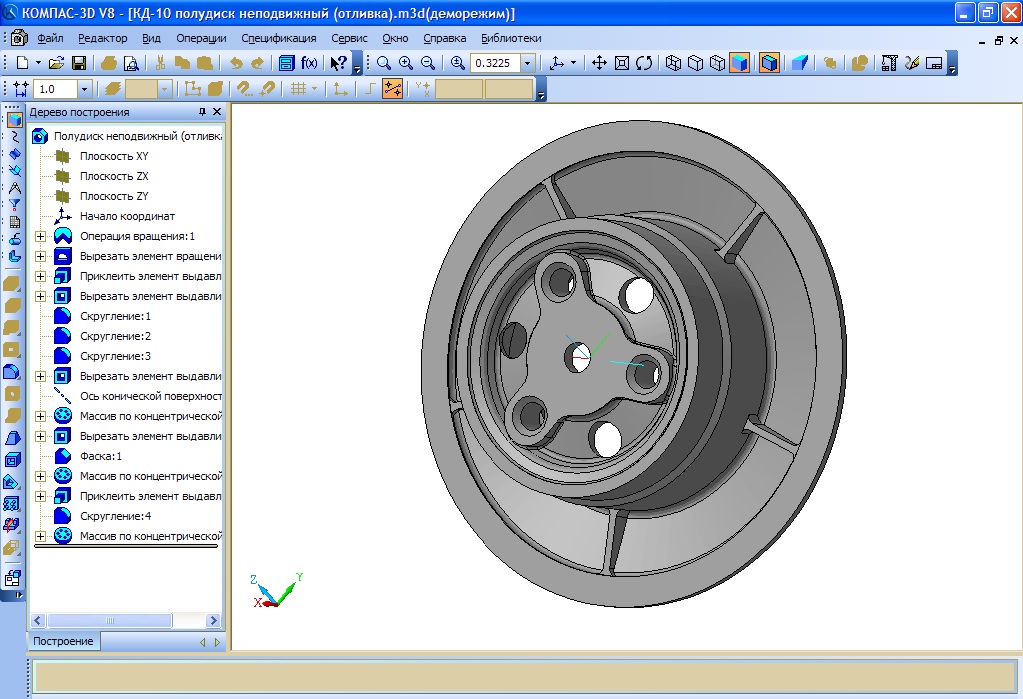
Task: Select the Filters funnel icon in left sidebar
Action: point(14,204)
